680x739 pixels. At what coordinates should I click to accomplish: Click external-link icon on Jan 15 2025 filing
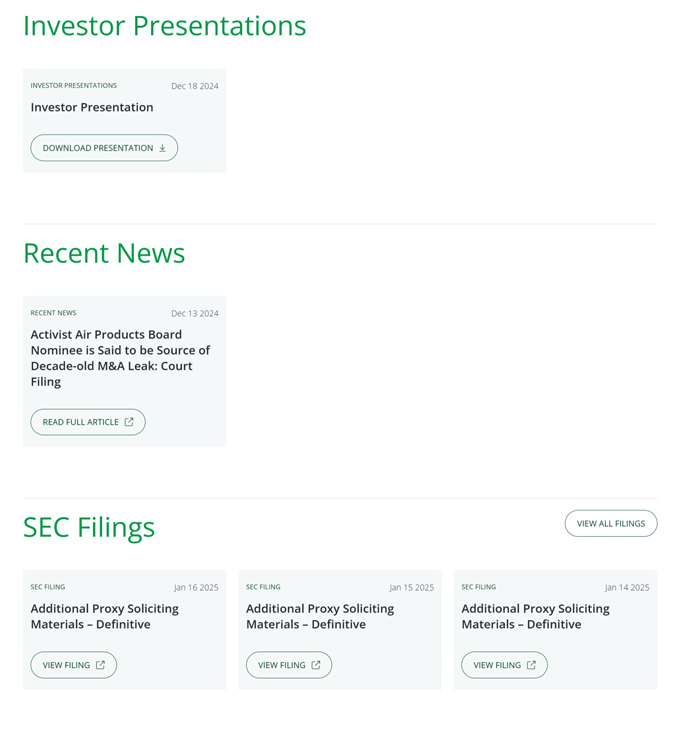316,665
